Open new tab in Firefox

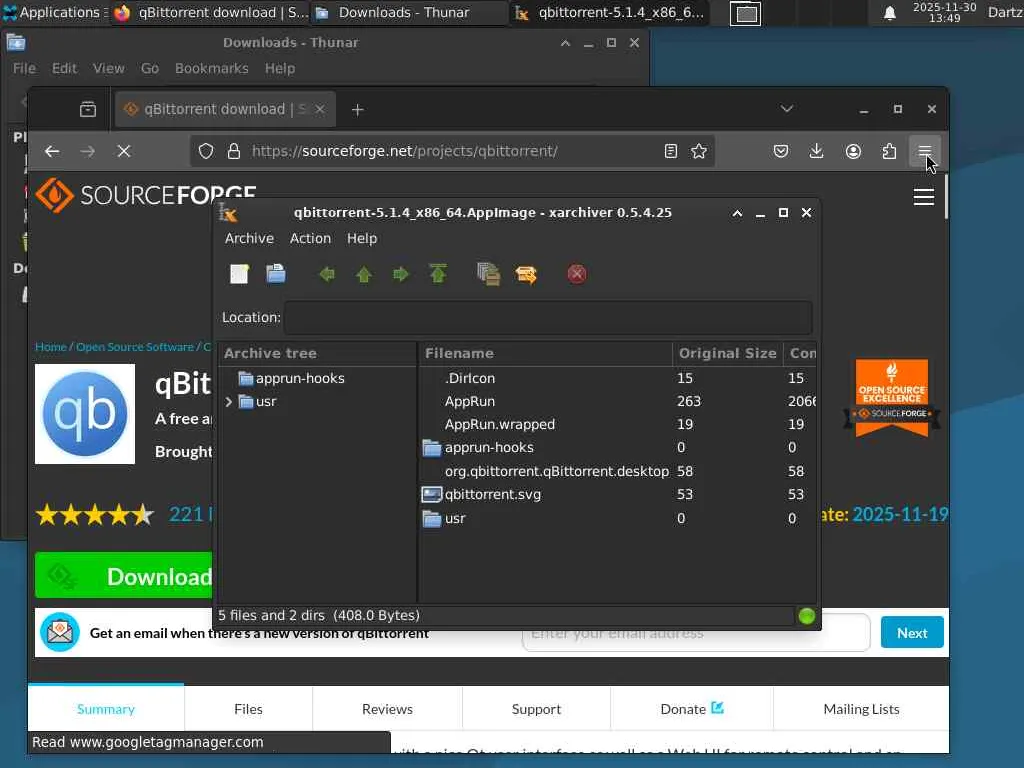357,110
